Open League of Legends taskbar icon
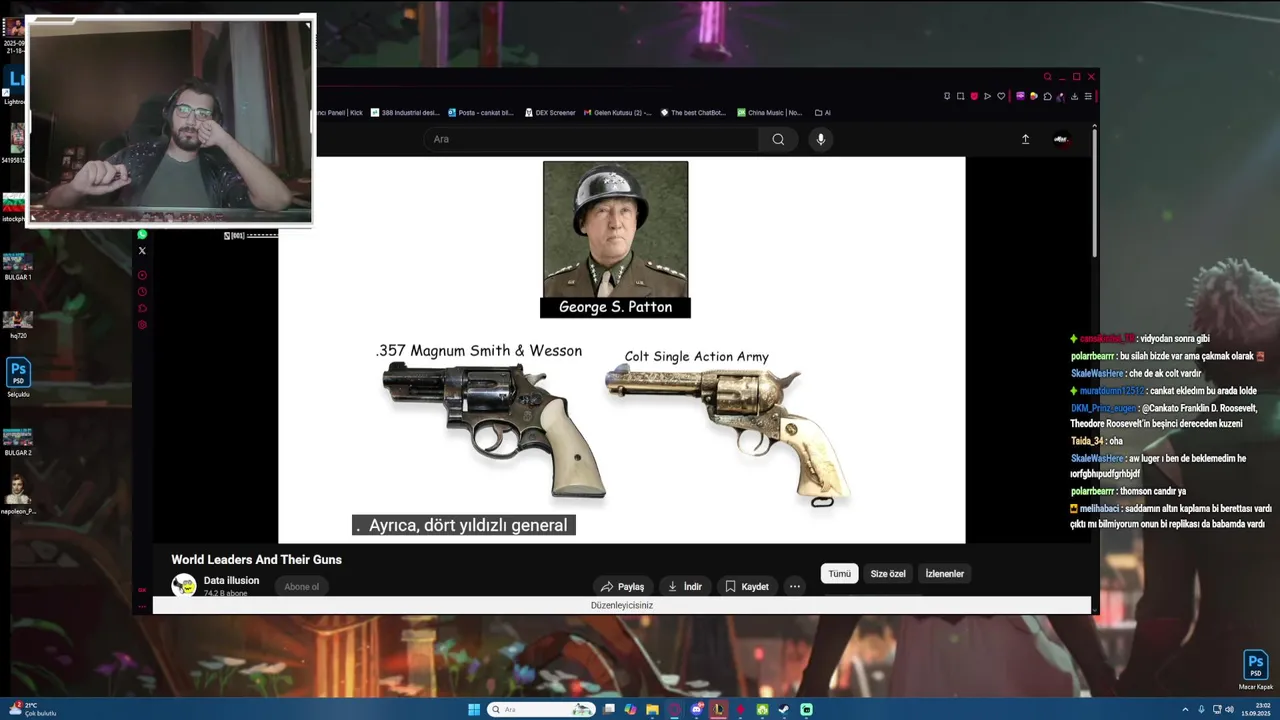The height and width of the screenshot is (720, 1280). pyautogui.click(x=718, y=710)
